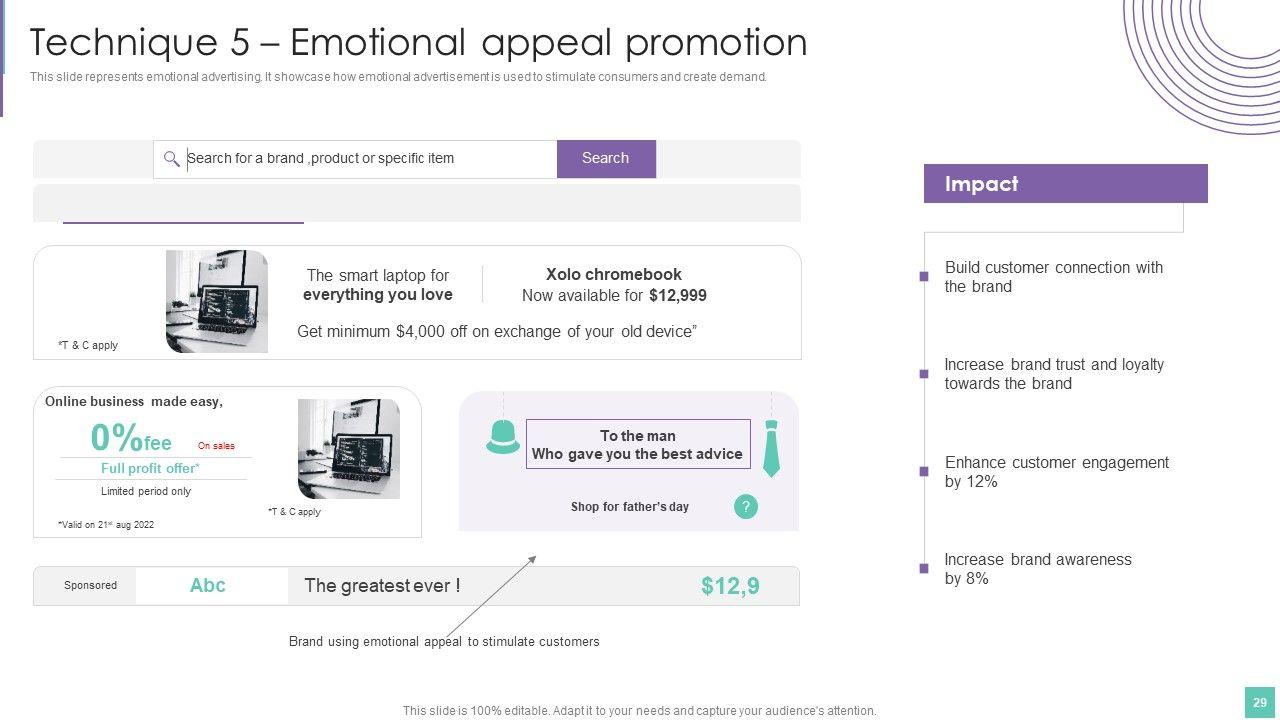1280x720 pixels.
Task: Click the $12,9 price in sponsored bar
Action: point(730,586)
